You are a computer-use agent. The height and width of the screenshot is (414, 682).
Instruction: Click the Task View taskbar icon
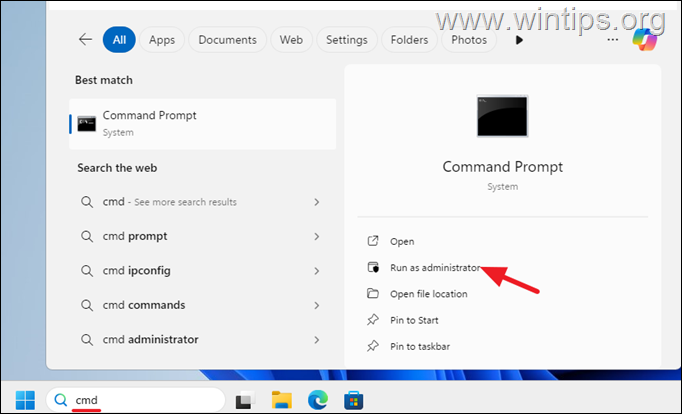coord(245,400)
